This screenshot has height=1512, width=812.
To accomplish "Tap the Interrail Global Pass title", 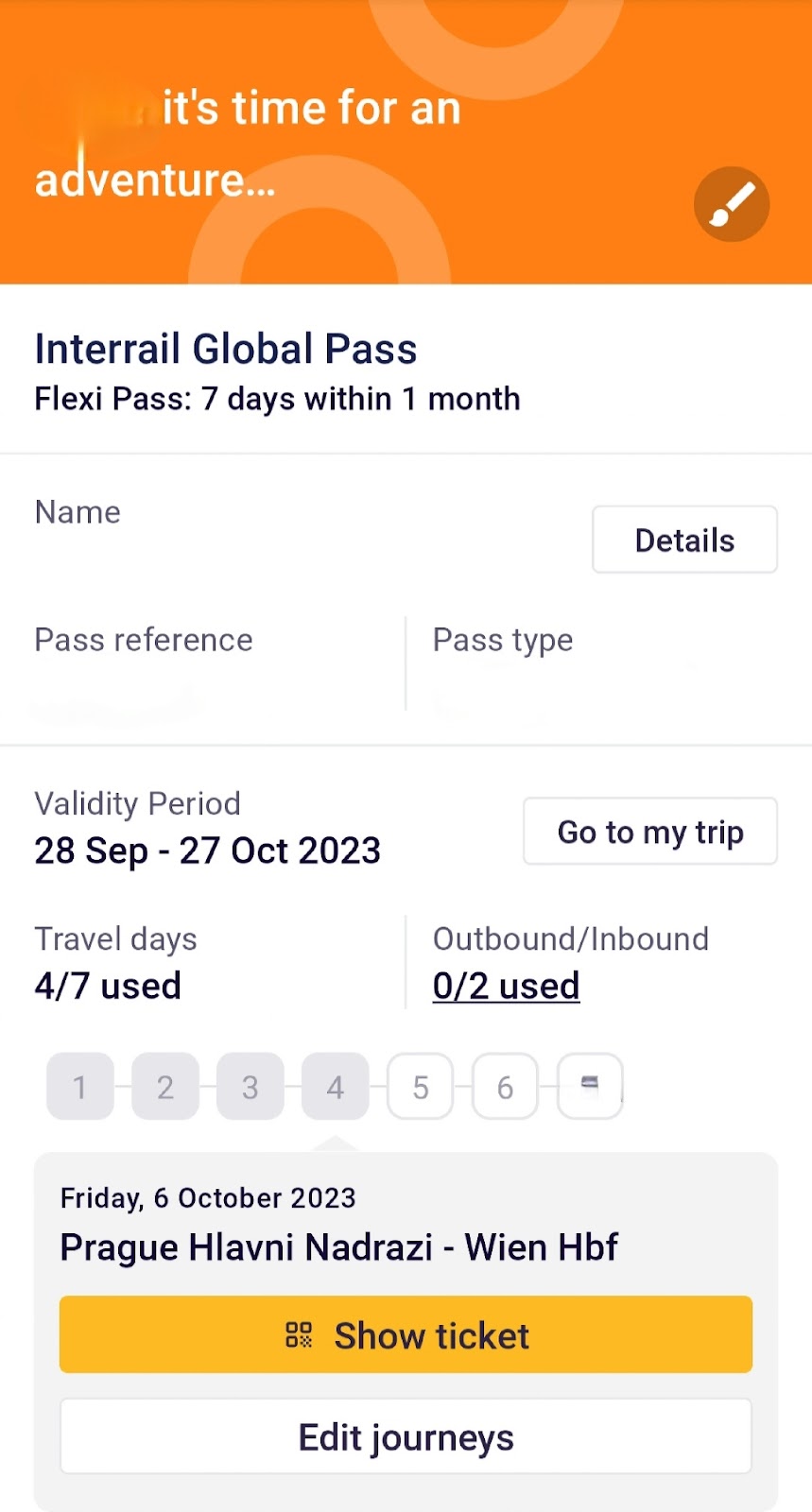I will 226,349.
